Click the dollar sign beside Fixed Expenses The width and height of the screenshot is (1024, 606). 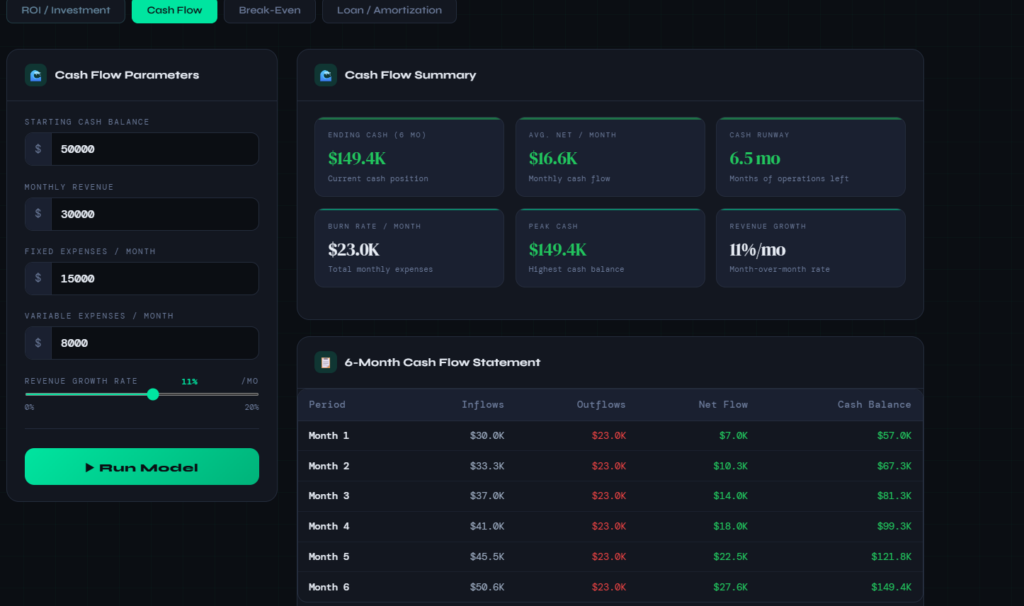(38, 278)
